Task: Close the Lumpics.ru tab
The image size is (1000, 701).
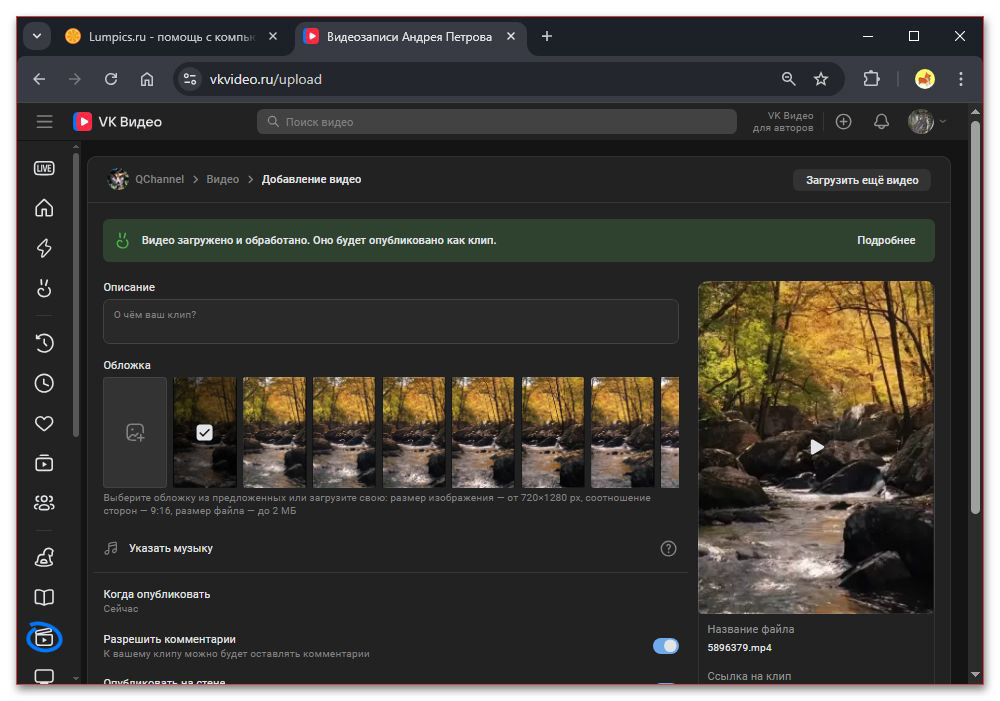Action: [273, 36]
